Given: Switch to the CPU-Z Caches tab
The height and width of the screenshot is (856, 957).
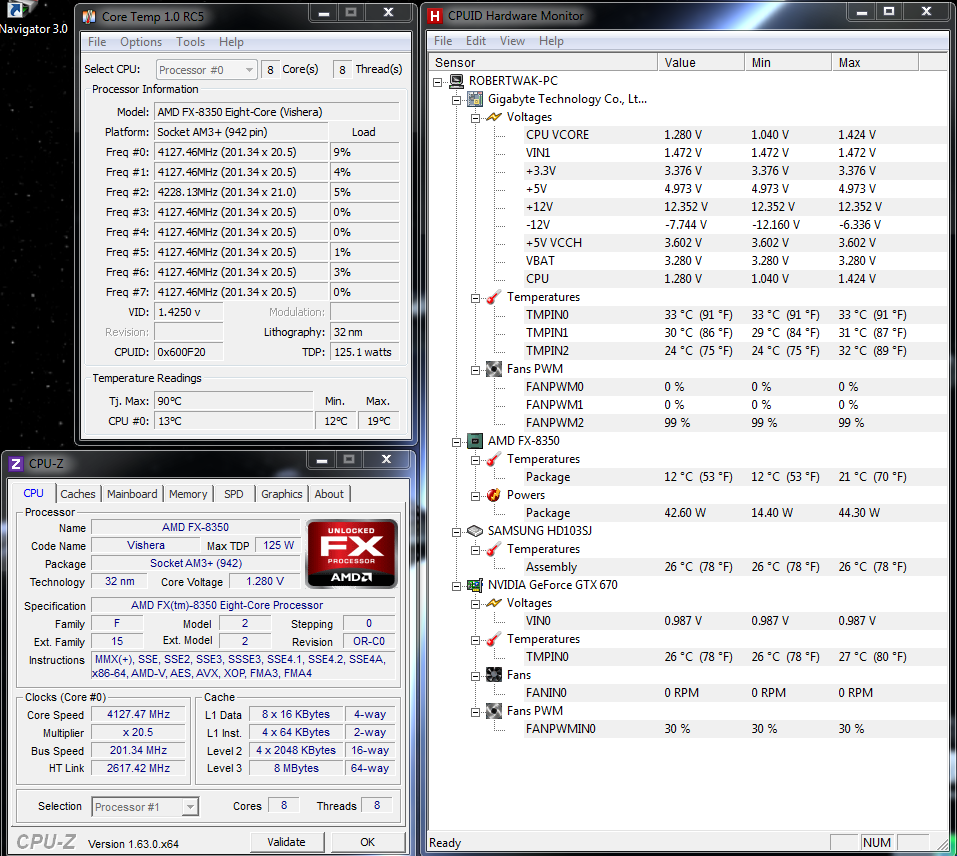Looking at the screenshot, I should [78, 494].
